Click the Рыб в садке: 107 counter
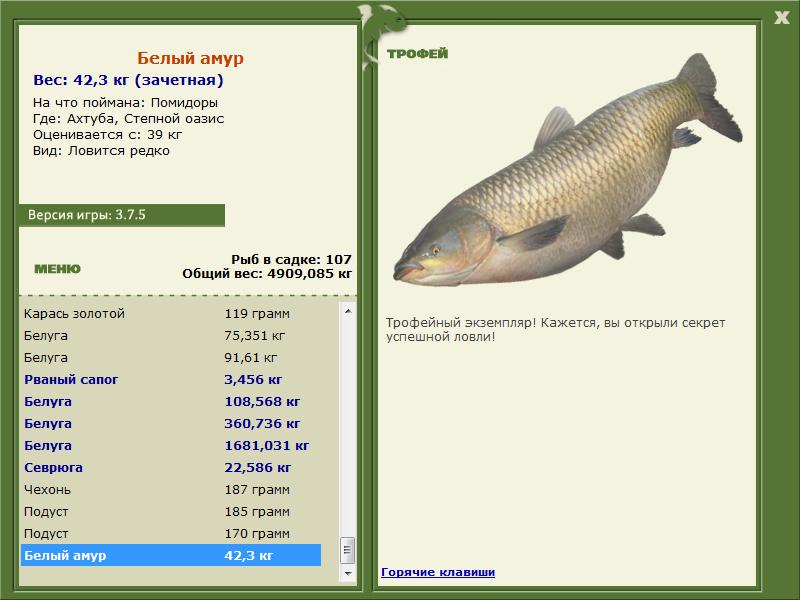The height and width of the screenshot is (600, 800). click(x=291, y=260)
